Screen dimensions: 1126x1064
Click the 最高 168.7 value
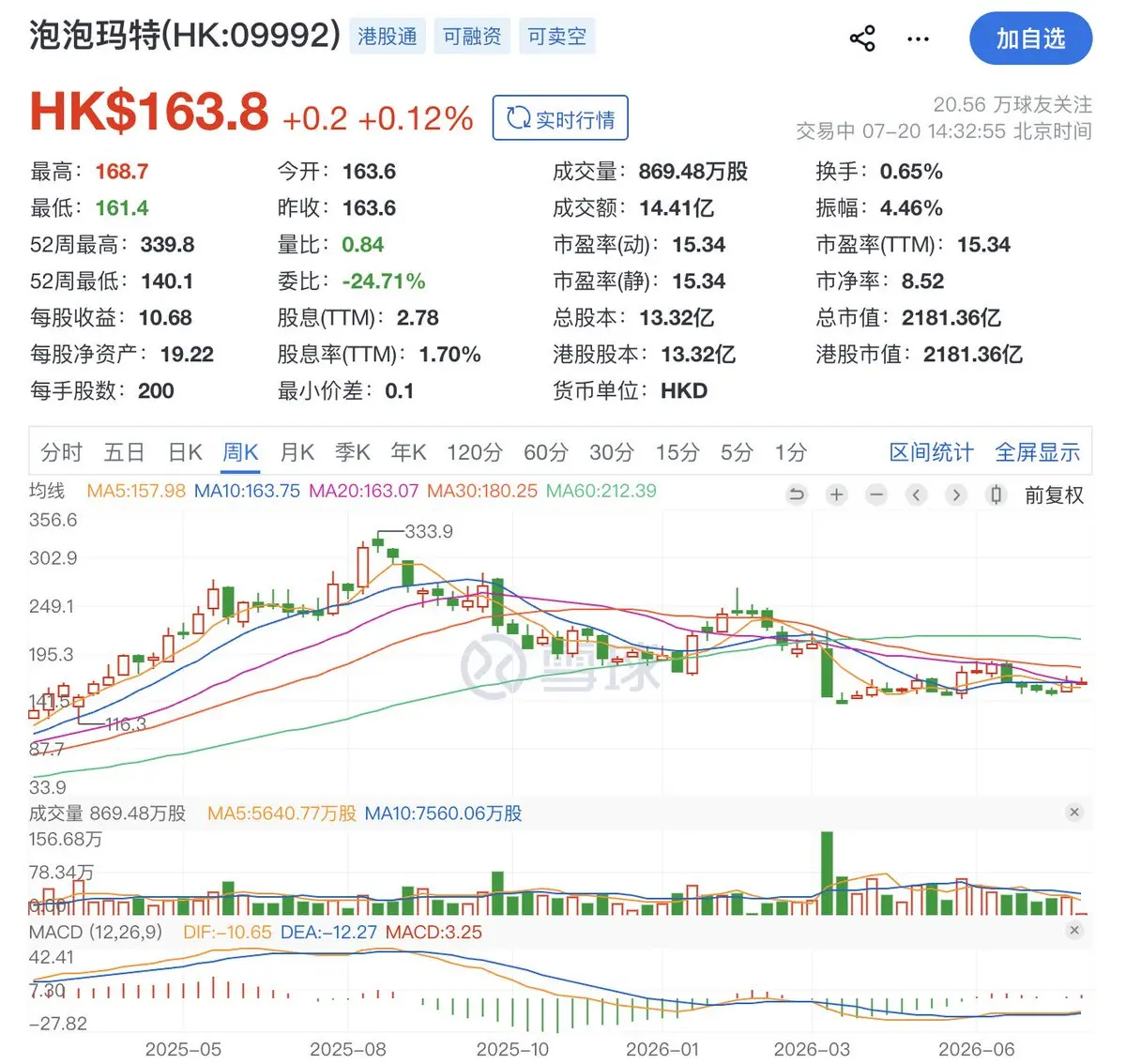122,172
